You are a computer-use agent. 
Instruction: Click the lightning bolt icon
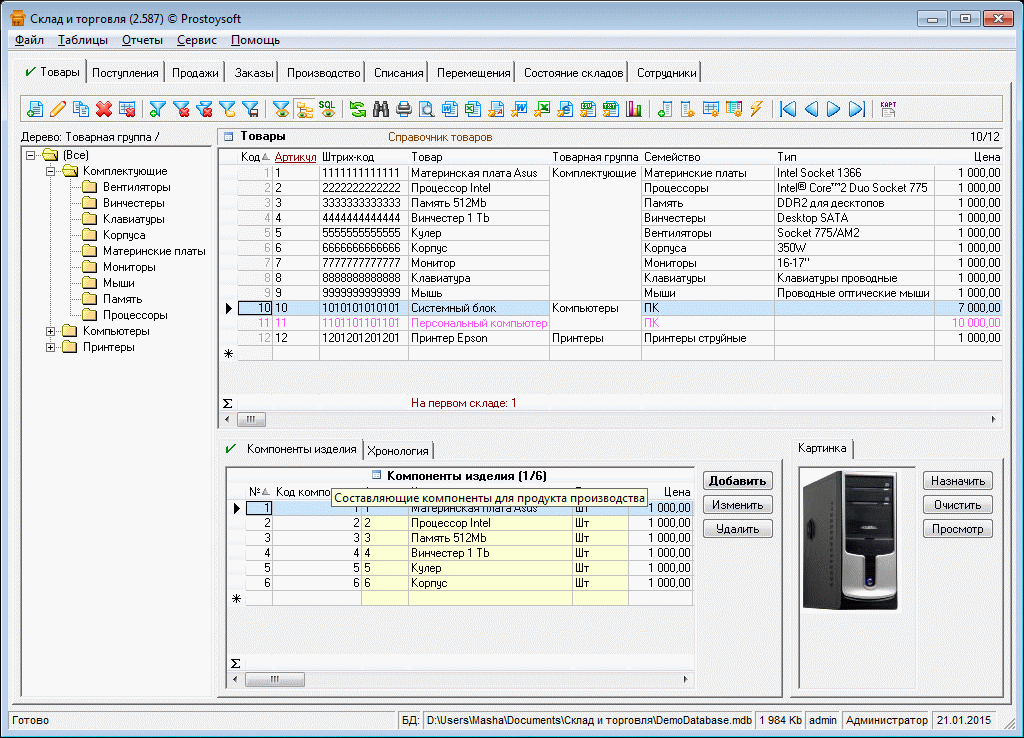pyautogui.click(x=756, y=109)
